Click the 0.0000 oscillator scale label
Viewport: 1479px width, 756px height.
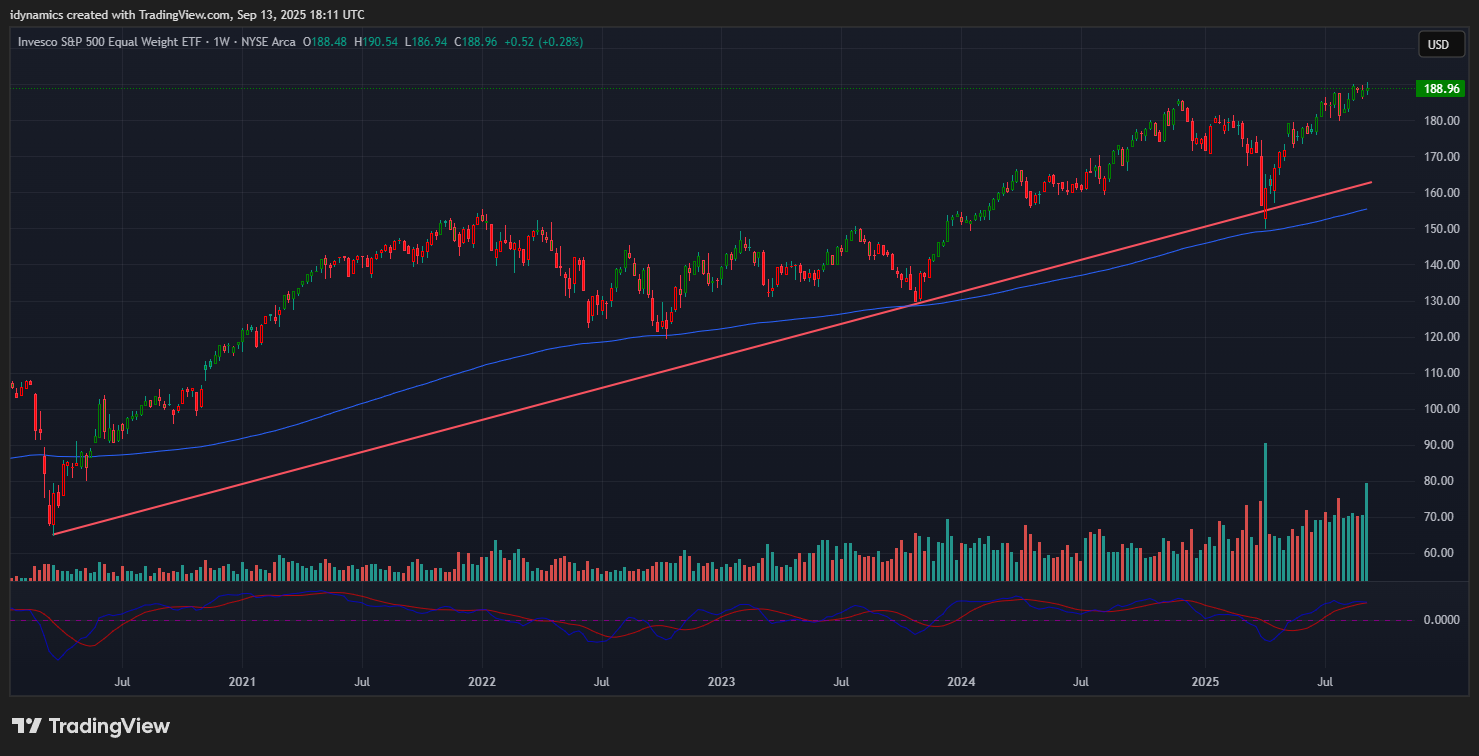[1441, 620]
